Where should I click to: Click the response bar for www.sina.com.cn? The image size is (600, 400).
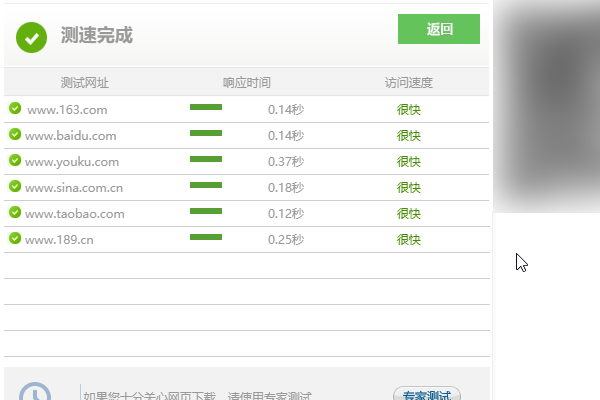tap(206, 185)
